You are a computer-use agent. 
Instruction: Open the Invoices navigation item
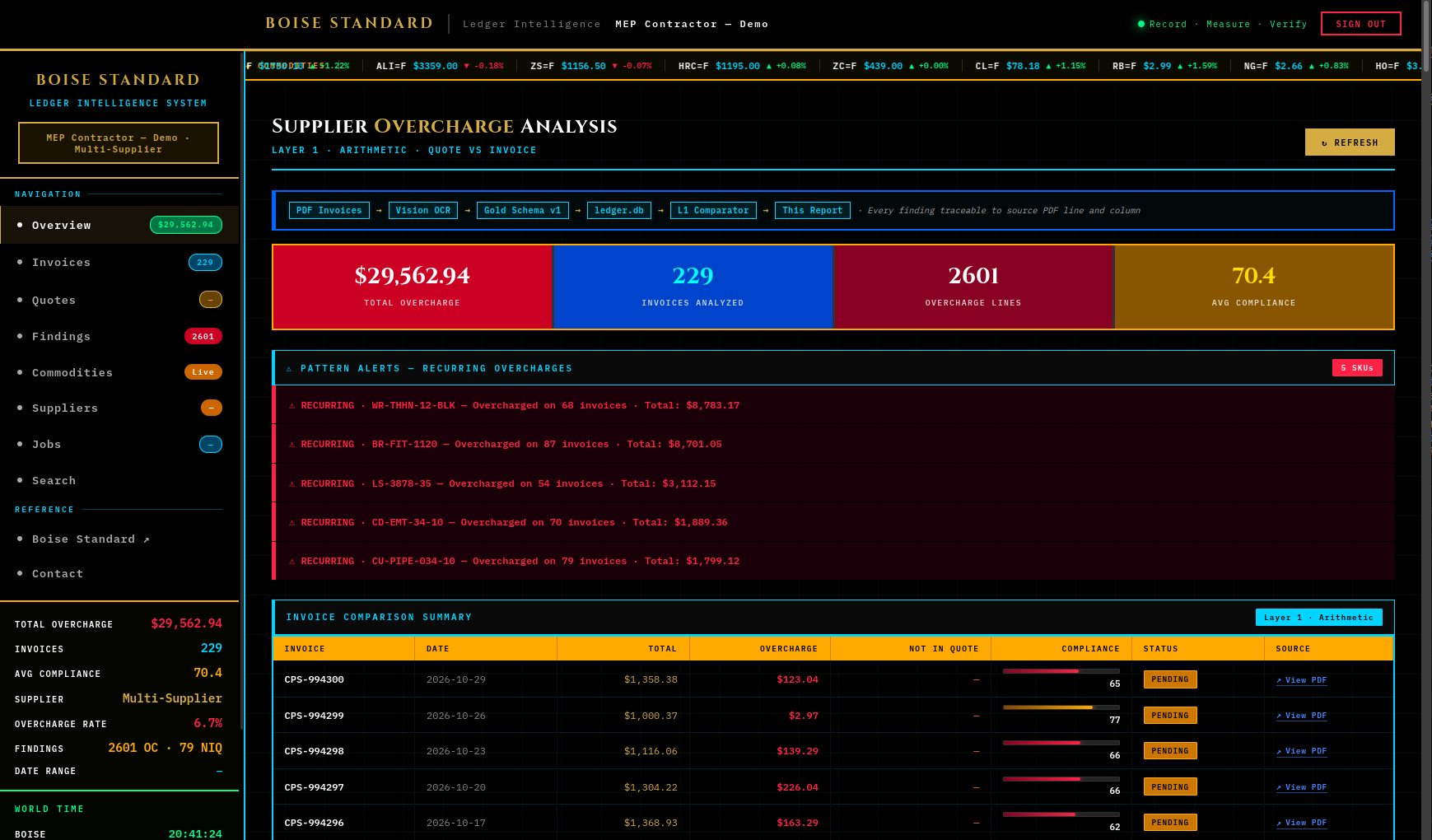pos(119,263)
